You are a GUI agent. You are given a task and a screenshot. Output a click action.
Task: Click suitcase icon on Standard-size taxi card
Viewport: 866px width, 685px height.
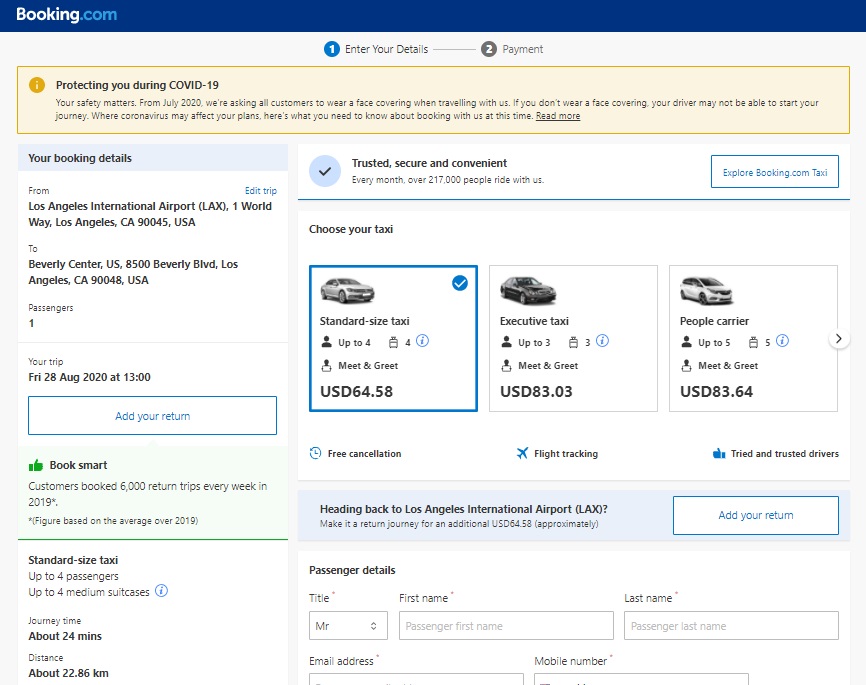coord(393,342)
